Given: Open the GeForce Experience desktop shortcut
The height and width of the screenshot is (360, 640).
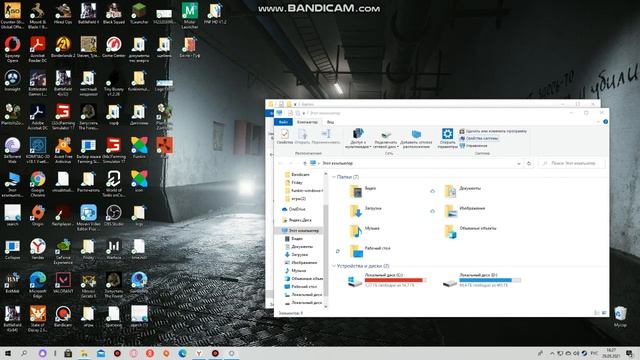Looking at the screenshot, I should coord(63,251).
